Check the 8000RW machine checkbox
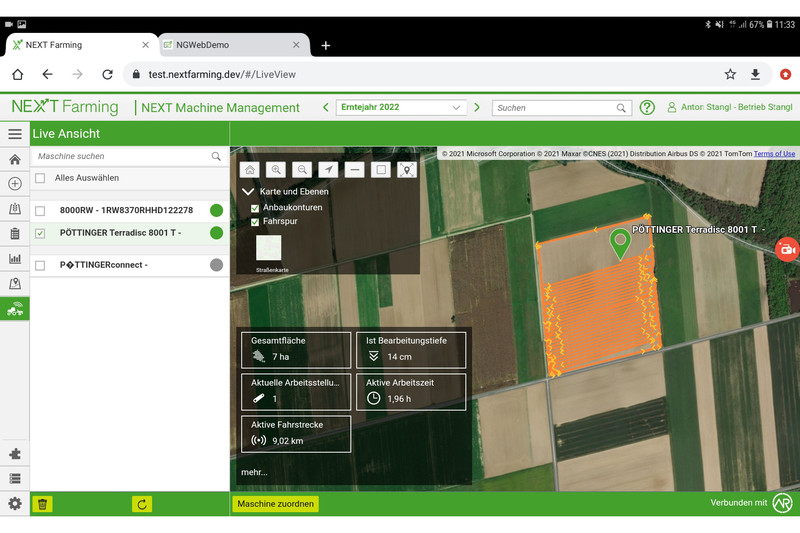Screen dimensions: 800x533 point(40,211)
